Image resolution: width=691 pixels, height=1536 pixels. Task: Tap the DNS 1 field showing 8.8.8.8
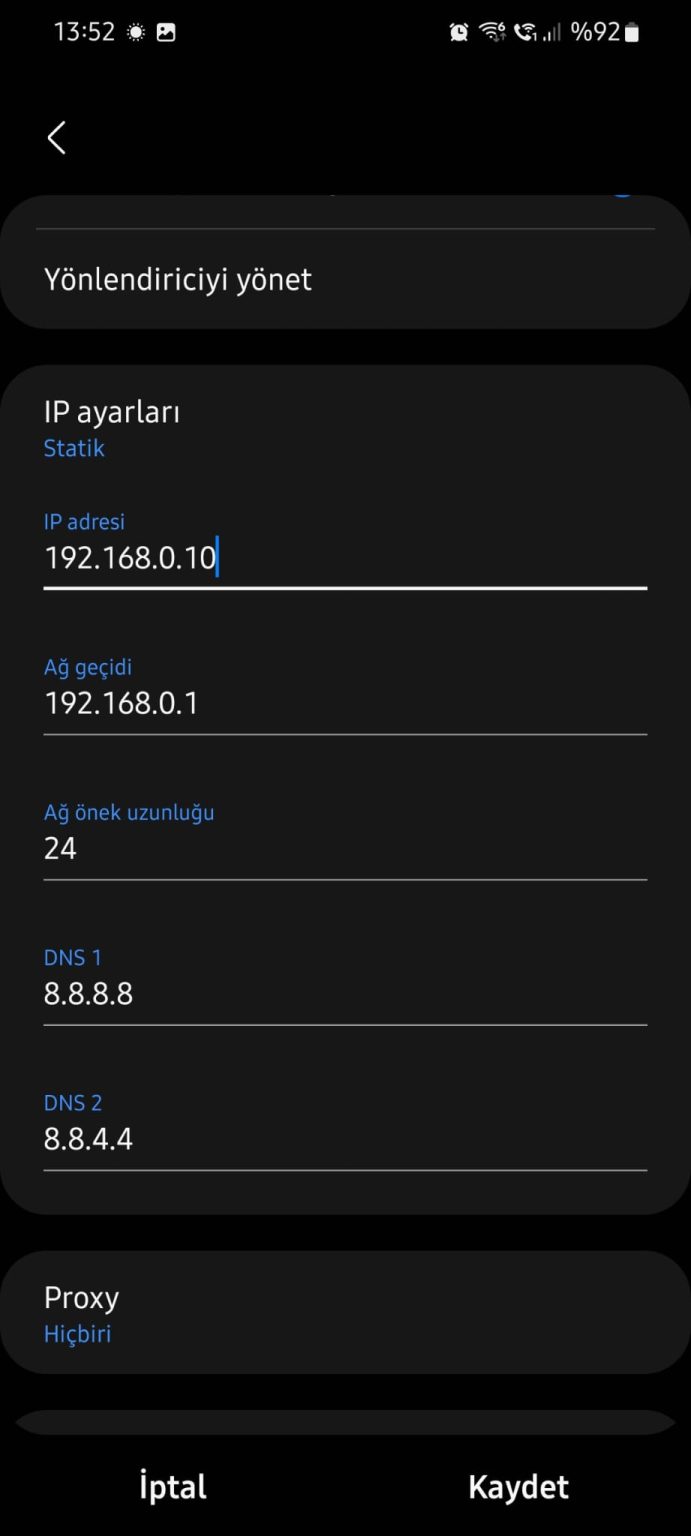point(345,994)
